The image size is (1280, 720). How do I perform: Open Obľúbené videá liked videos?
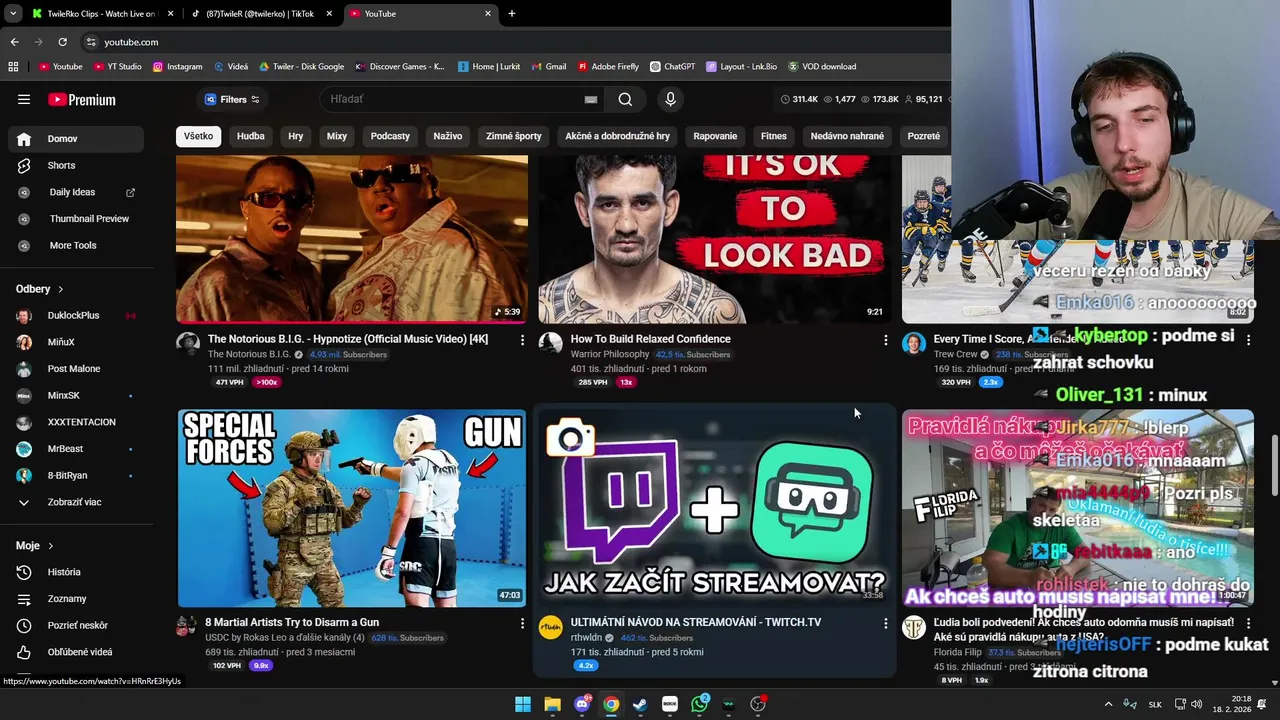tap(76, 652)
